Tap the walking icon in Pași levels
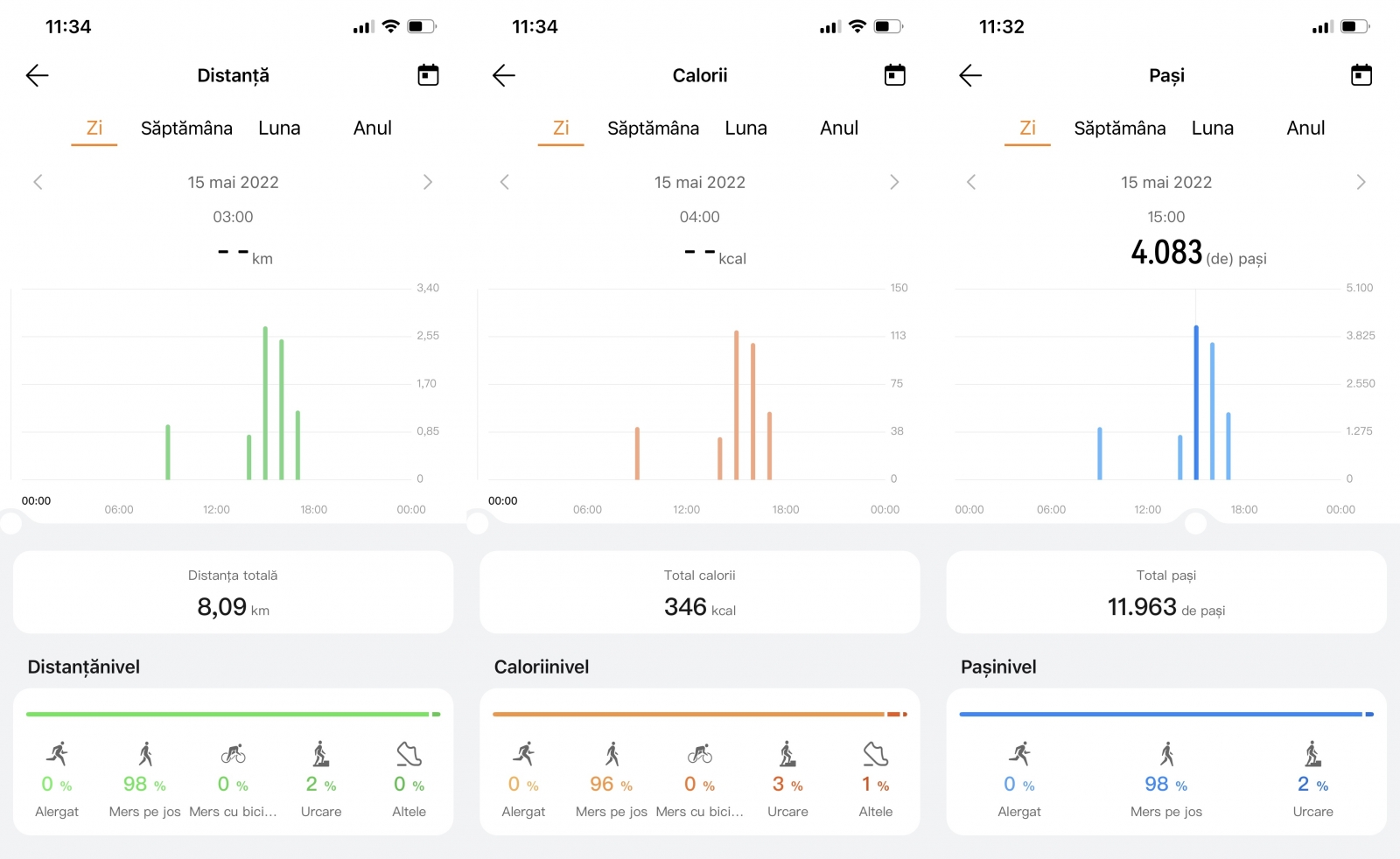Image resolution: width=1400 pixels, height=859 pixels. (1166, 754)
